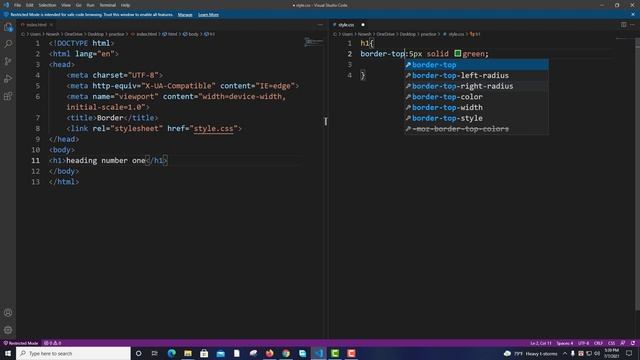Screen dimensions: 640x360
Task: Open the Run menu
Action: (90, 5)
